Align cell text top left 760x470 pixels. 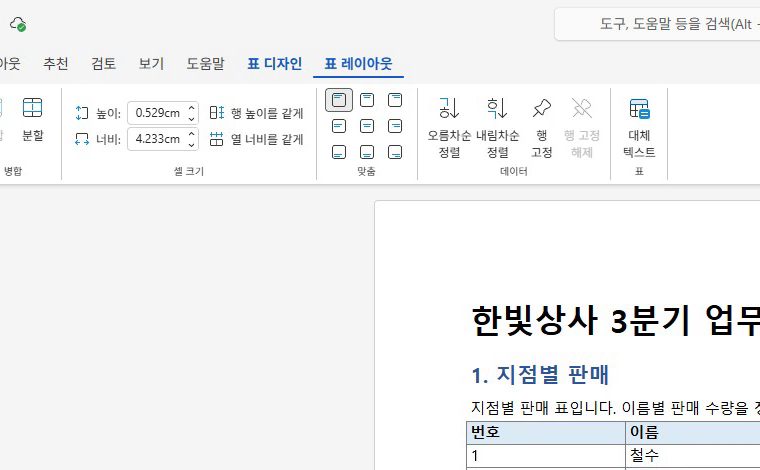click(339, 100)
